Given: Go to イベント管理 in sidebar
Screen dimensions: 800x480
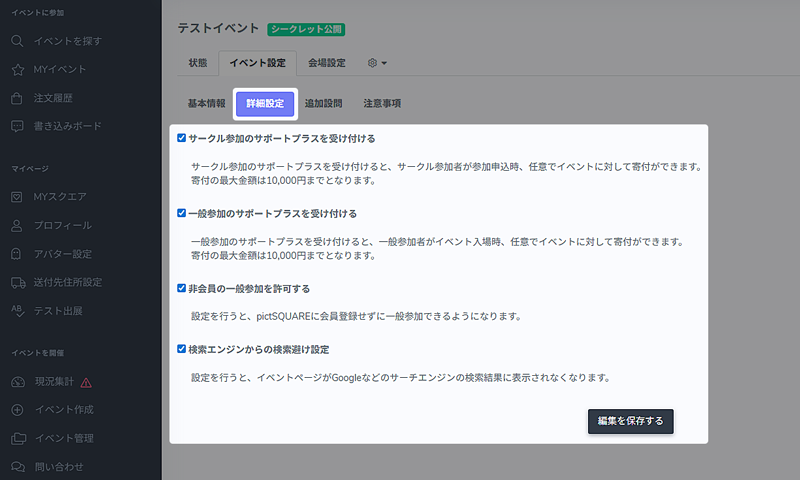Looking at the screenshot, I should tap(64, 438).
